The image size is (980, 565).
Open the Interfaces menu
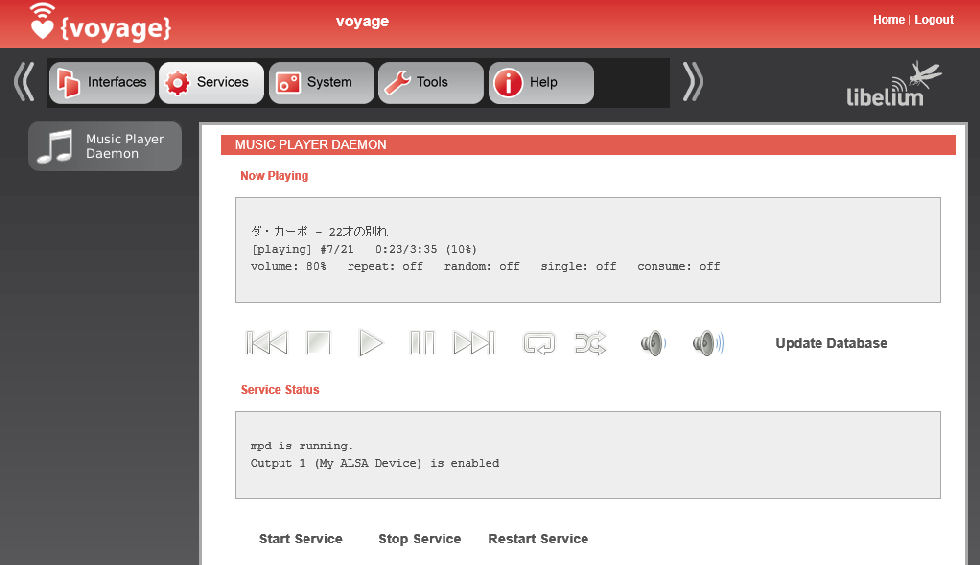[102, 83]
